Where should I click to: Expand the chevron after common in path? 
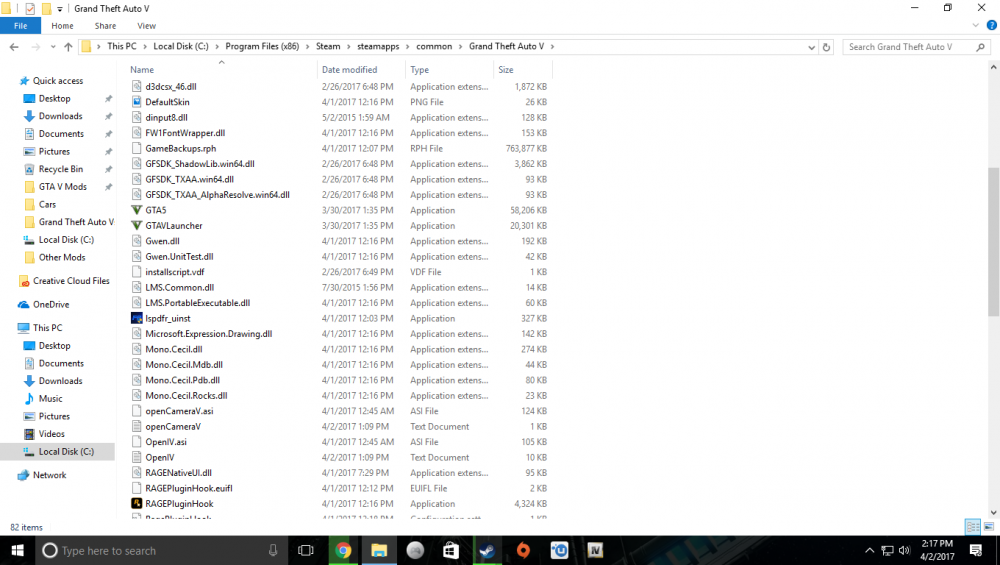460,47
